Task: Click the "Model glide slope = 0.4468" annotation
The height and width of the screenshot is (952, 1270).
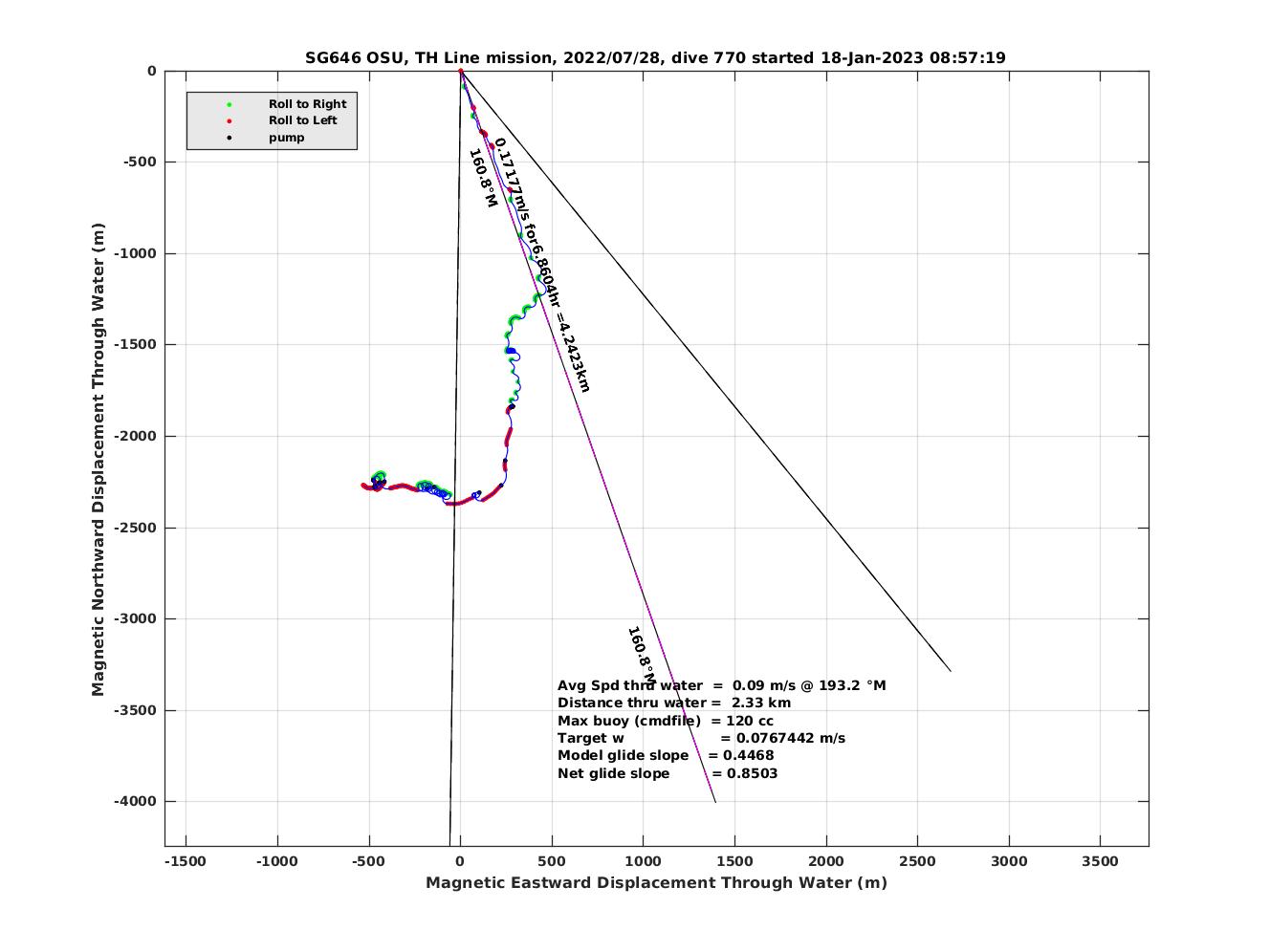Action: click(x=666, y=755)
